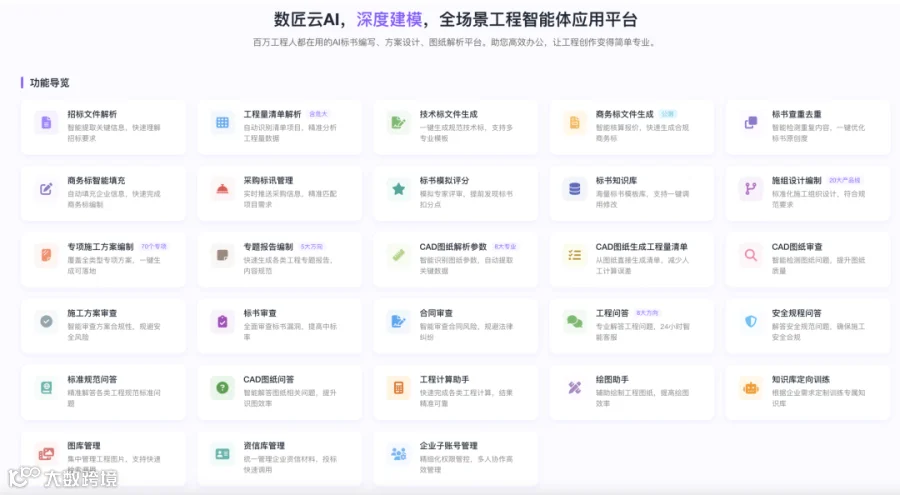This screenshot has width=900, height=495.
Task: Click description '辅助绘制工程图纸，提高绘图效率'
Action: click(642, 398)
